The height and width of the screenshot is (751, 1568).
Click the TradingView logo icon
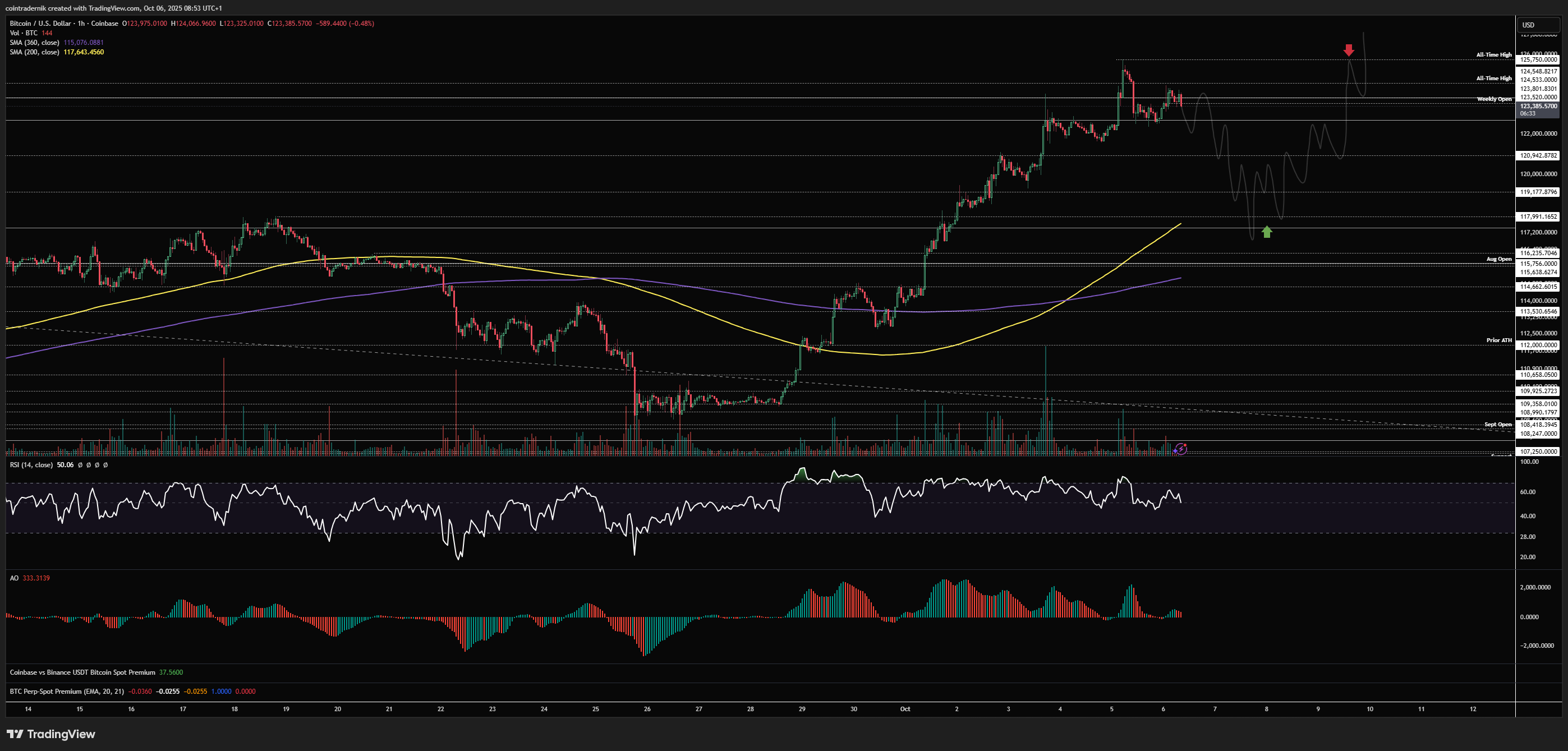(15, 734)
